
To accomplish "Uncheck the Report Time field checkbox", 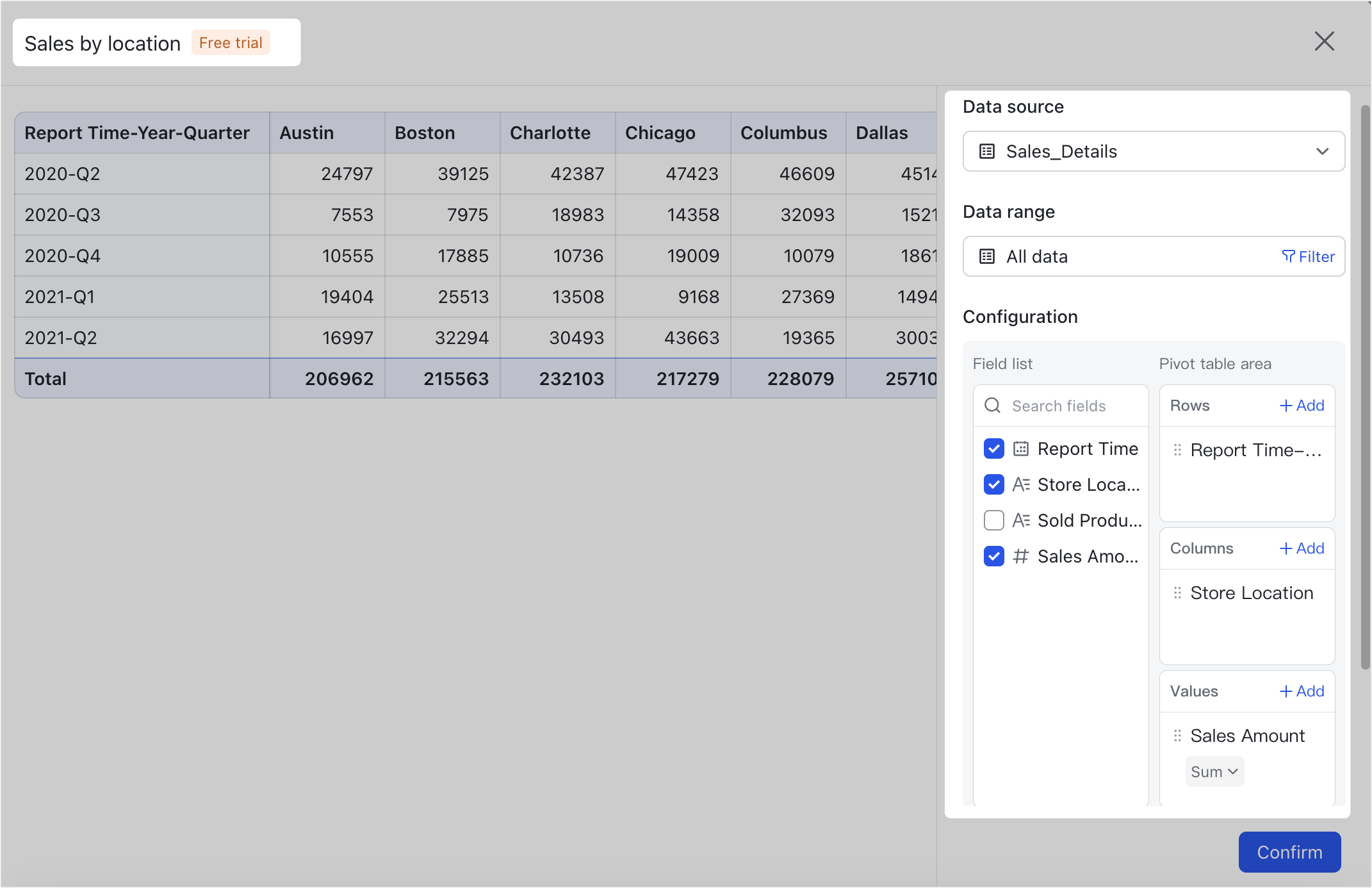I will coord(994,448).
